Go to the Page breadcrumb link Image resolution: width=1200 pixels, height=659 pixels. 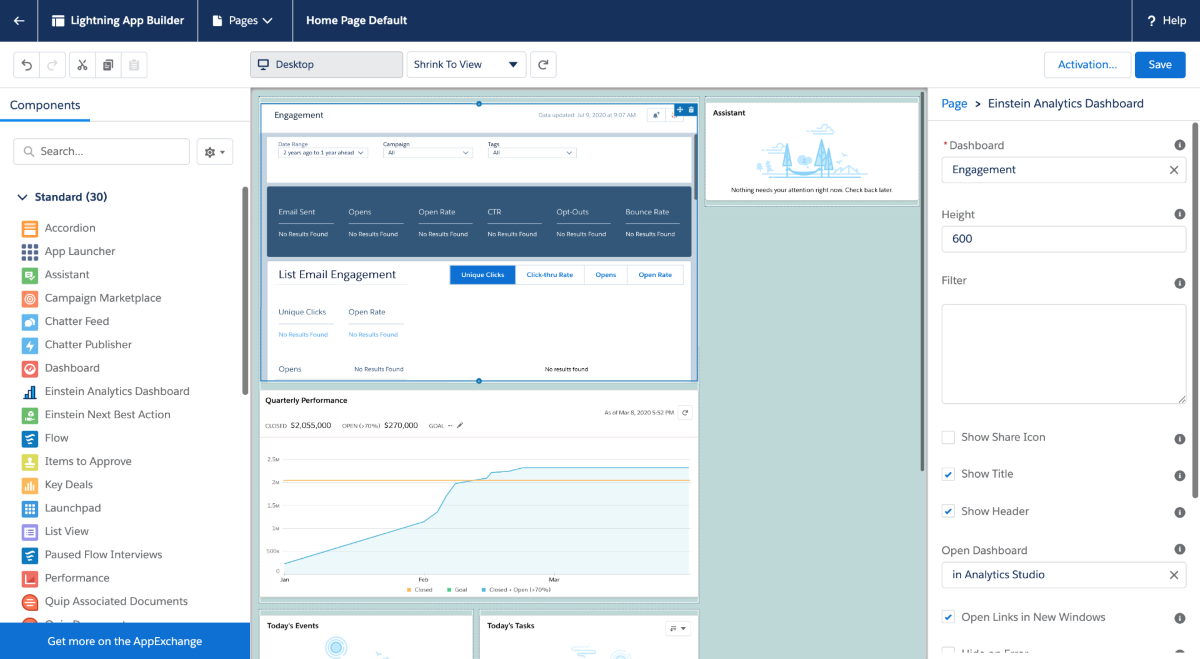[954, 104]
